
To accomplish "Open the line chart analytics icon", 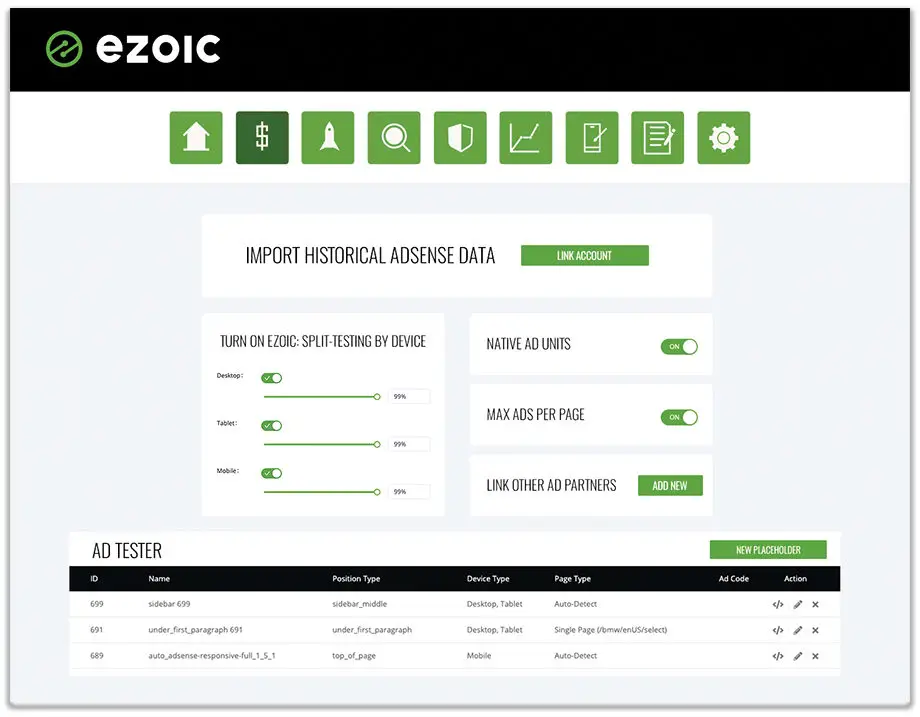I will 526,138.
